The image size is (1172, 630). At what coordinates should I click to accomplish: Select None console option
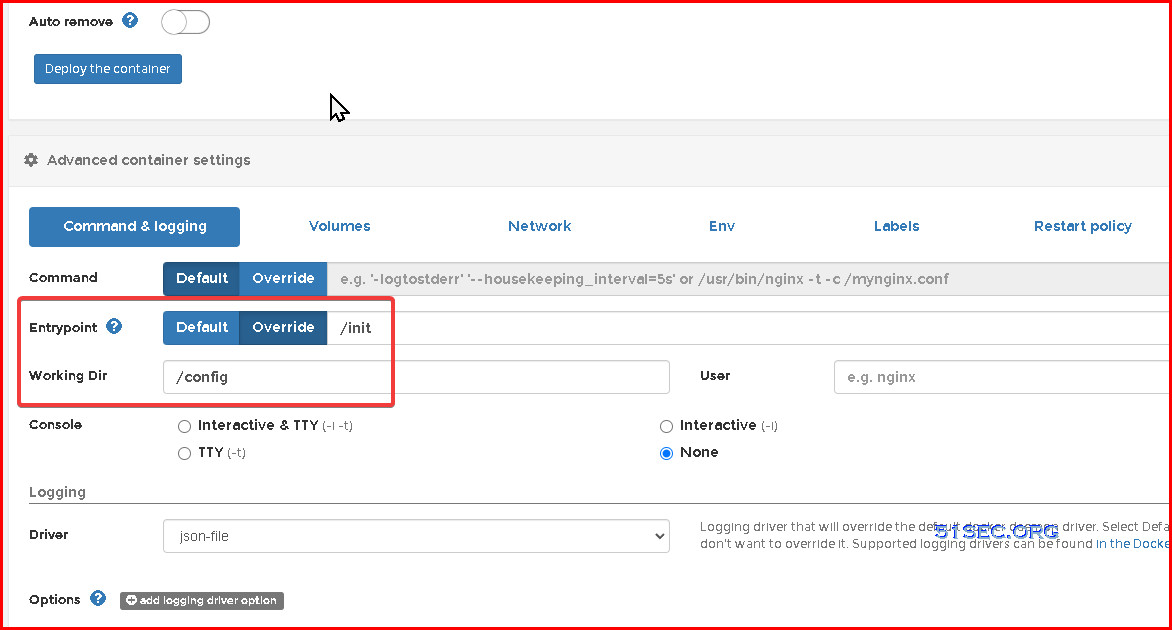(667, 453)
